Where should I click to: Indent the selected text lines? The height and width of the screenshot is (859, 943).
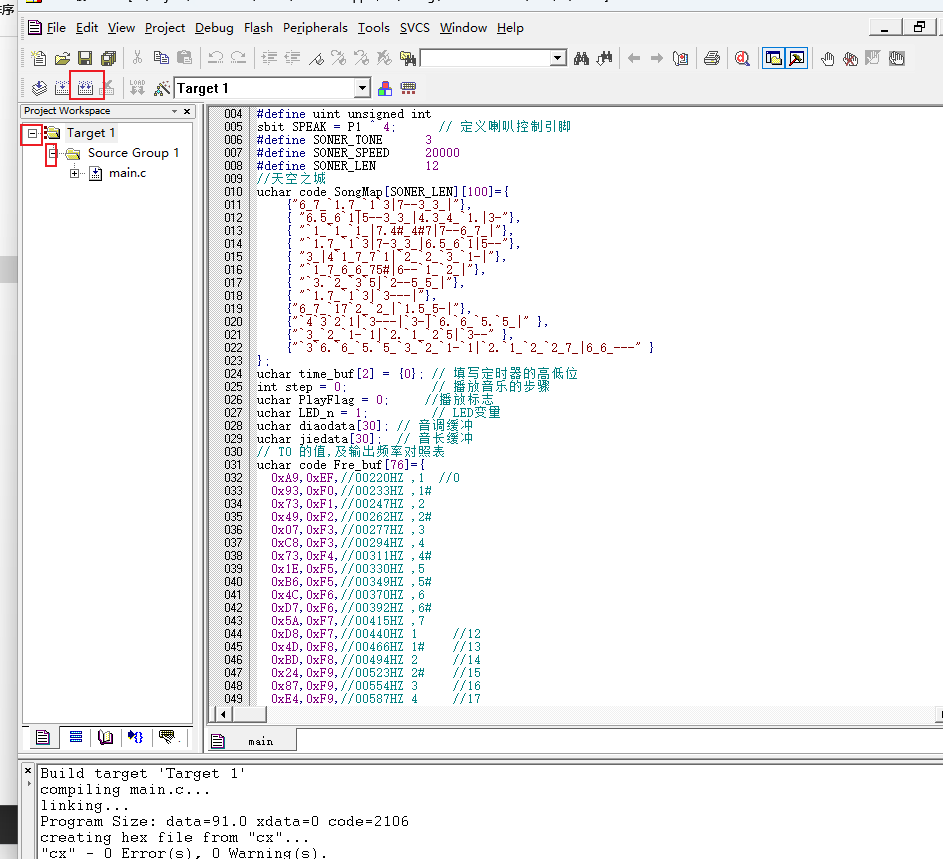269,58
